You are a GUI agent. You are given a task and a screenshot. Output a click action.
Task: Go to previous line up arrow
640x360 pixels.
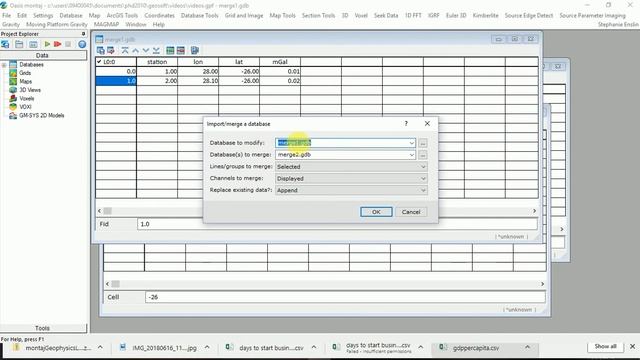136,50
